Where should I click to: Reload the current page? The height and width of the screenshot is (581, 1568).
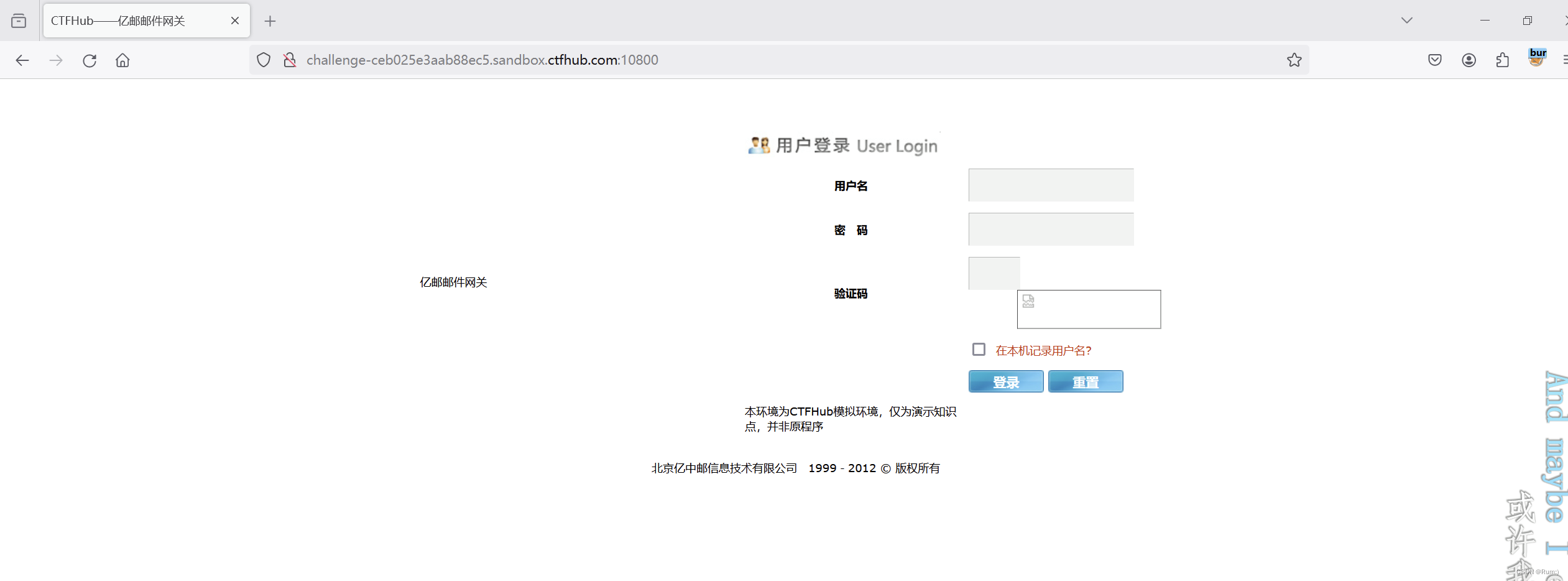point(90,60)
